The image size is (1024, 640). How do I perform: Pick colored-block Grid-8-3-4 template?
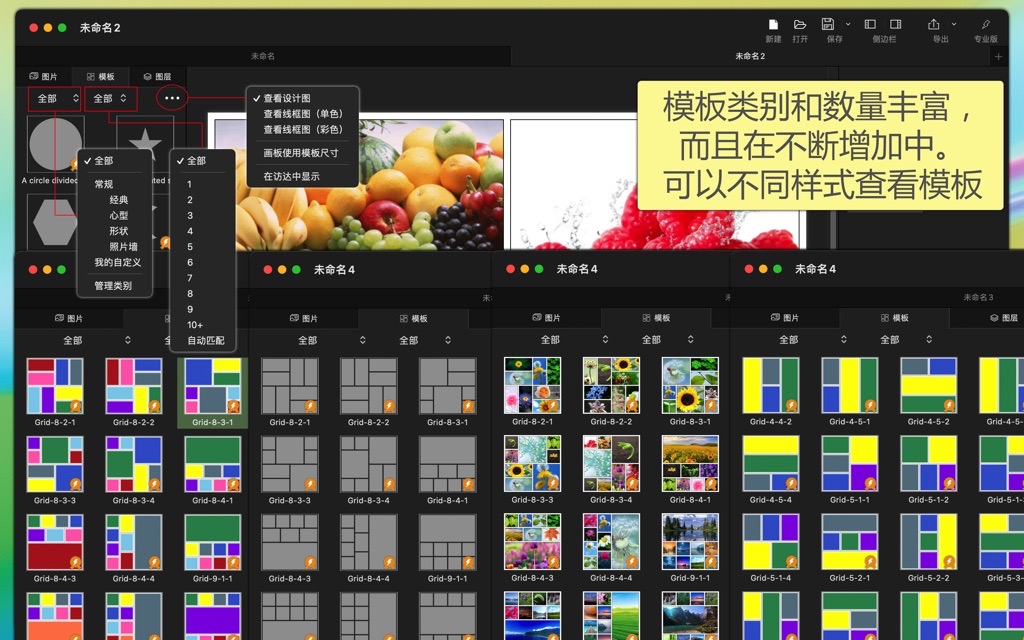134,464
